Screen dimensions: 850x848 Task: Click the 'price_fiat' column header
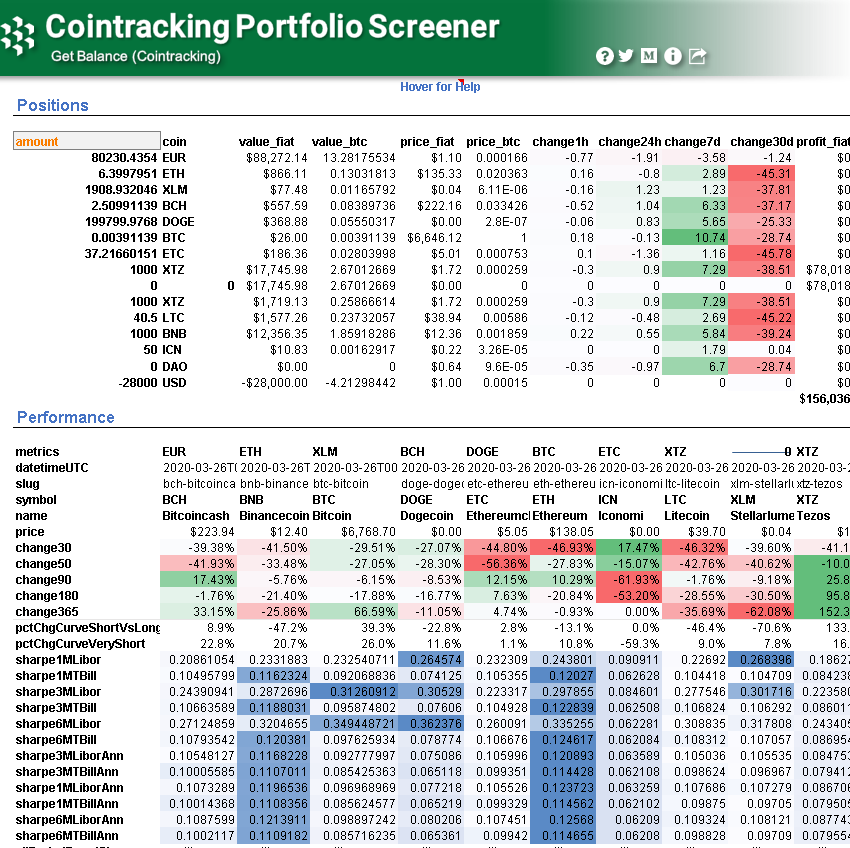tap(427, 142)
